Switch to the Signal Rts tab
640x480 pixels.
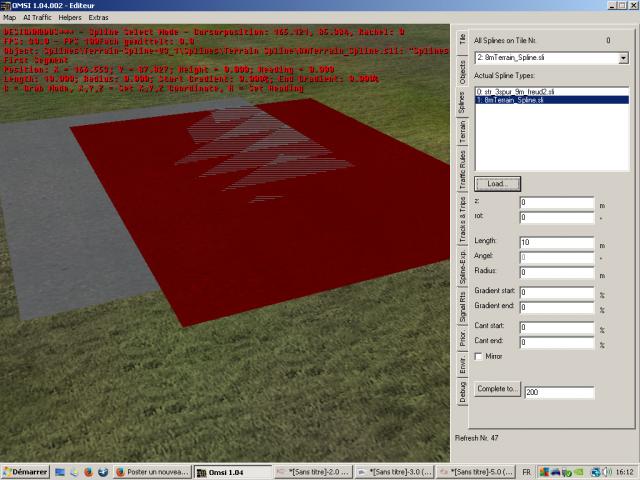pos(462,307)
